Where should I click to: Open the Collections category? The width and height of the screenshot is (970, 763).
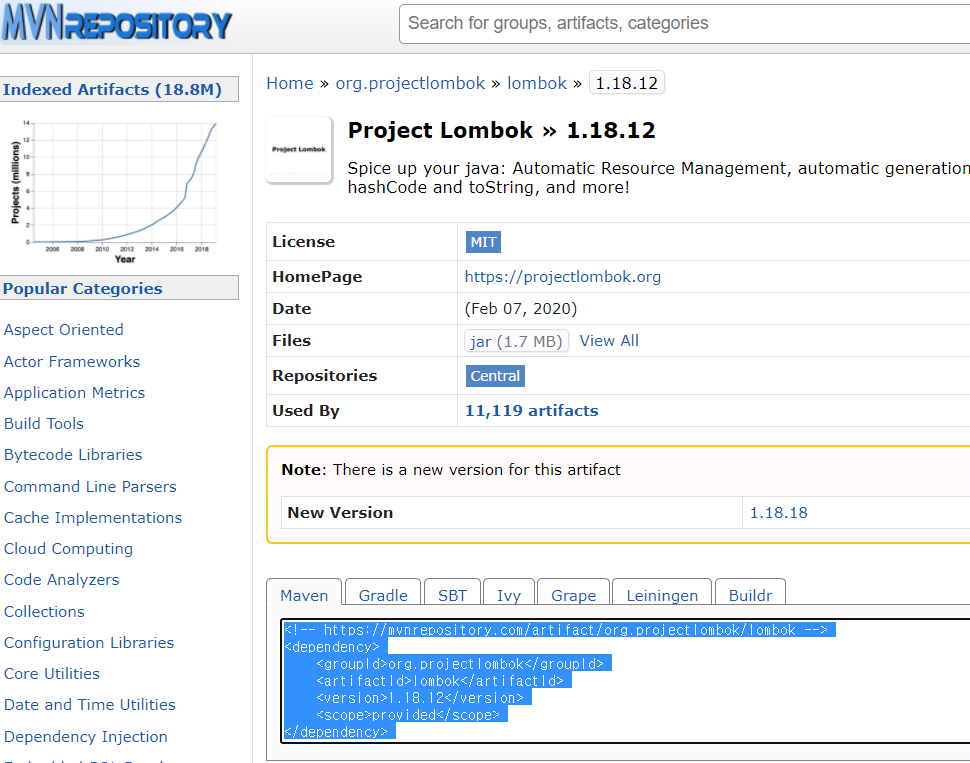[44, 611]
